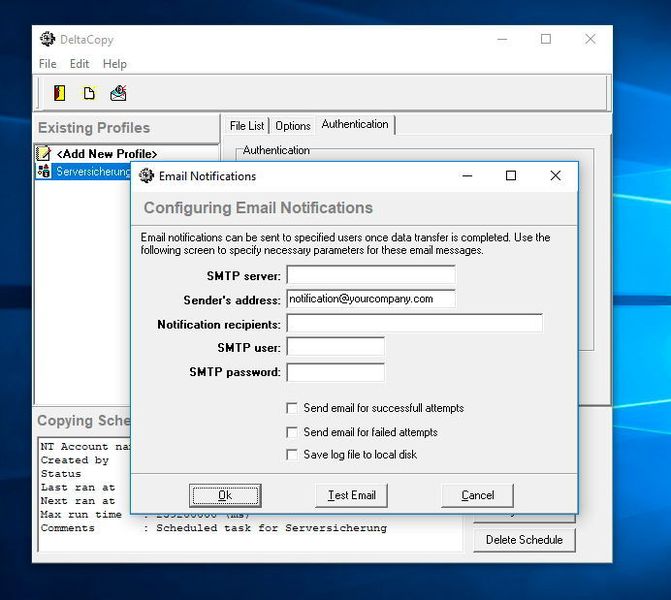Image resolution: width=671 pixels, height=600 pixels.
Task: Select the <Add New Profile> entry
Action: 107,154
